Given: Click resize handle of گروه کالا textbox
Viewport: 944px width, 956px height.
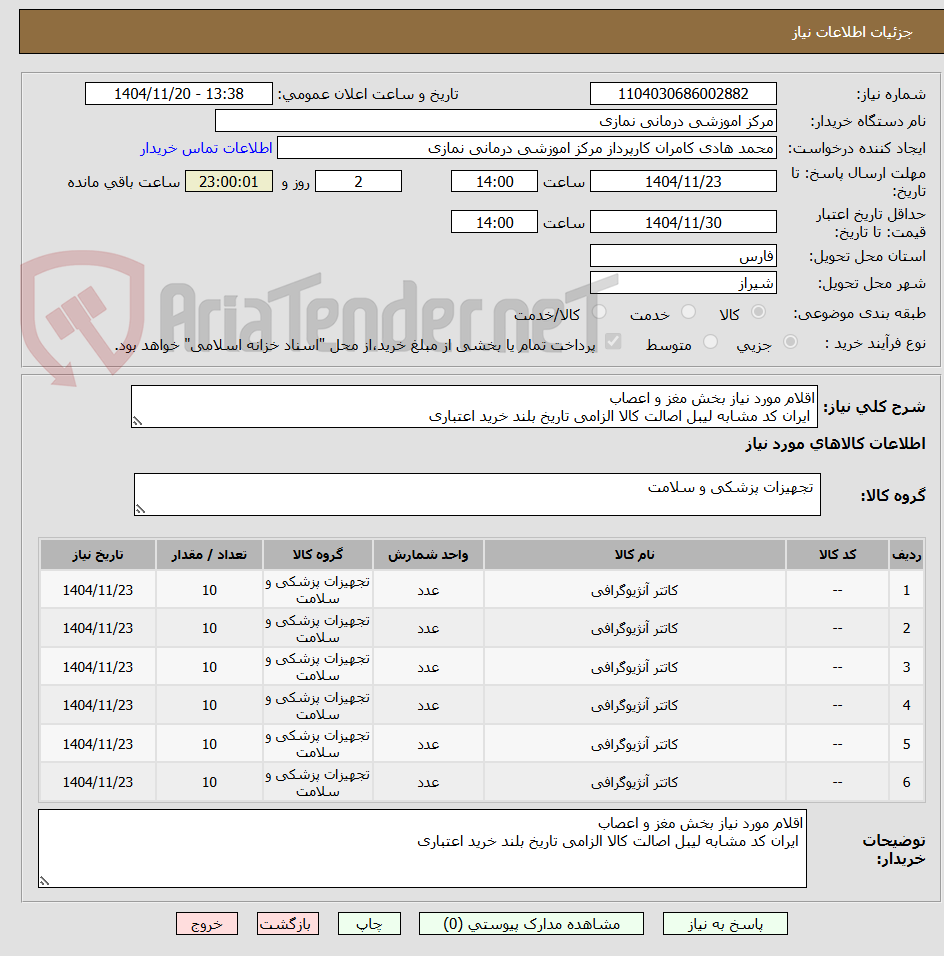Looking at the screenshot, I should click(140, 509).
